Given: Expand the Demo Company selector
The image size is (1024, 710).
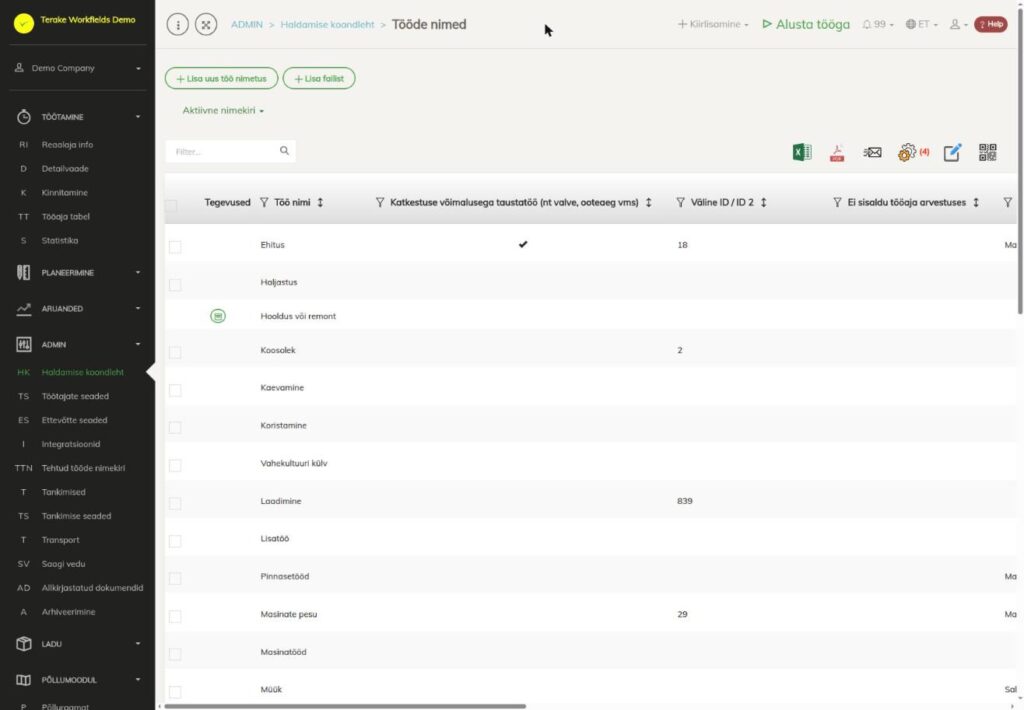Looking at the screenshot, I should pyautogui.click(x=78, y=68).
